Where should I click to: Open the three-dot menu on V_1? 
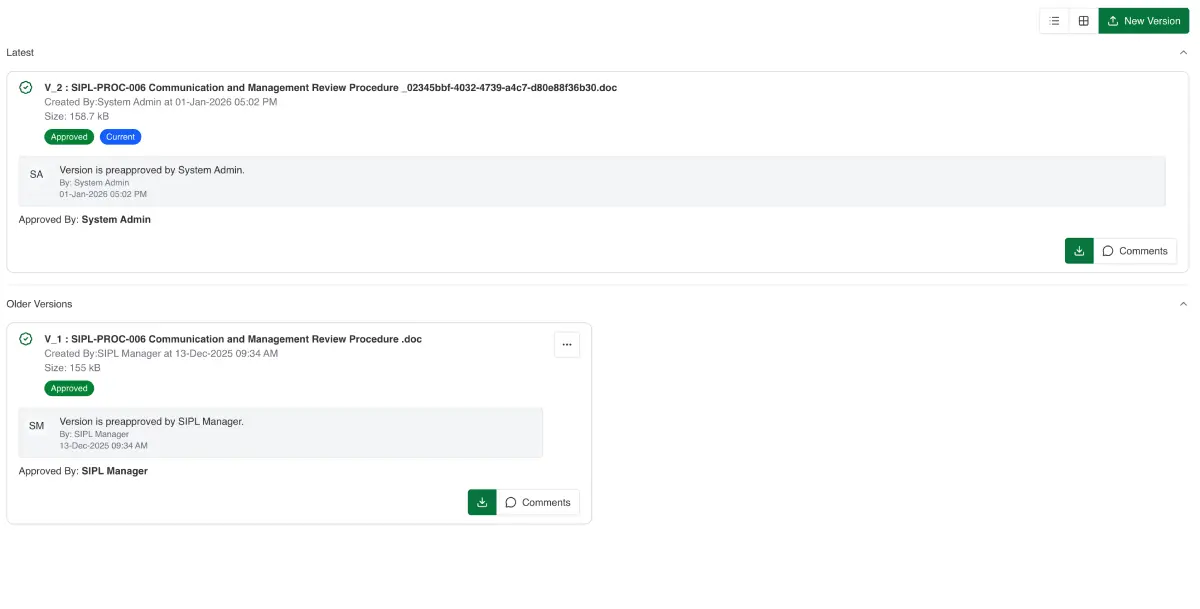[567, 344]
